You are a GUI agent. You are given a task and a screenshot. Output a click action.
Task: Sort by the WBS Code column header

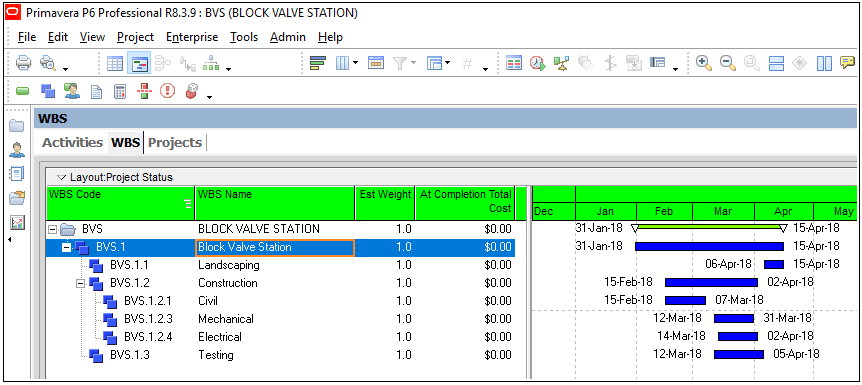tap(120, 204)
